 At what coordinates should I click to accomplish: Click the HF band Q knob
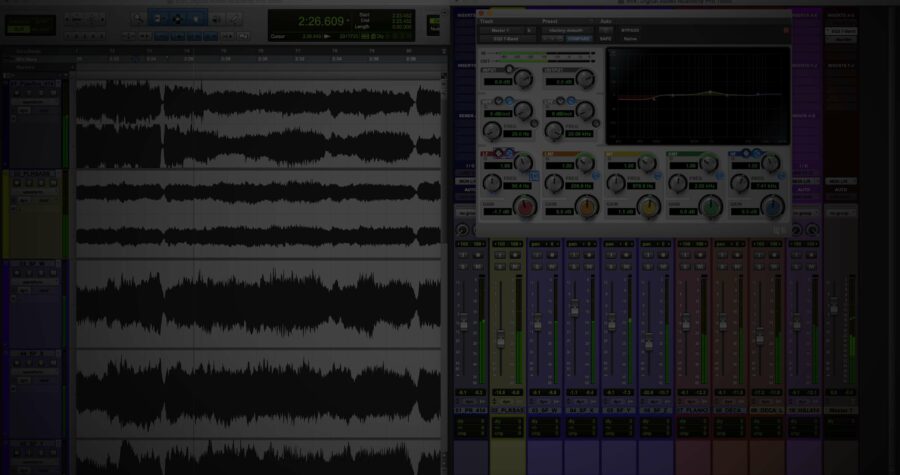click(x=771, y=163)
